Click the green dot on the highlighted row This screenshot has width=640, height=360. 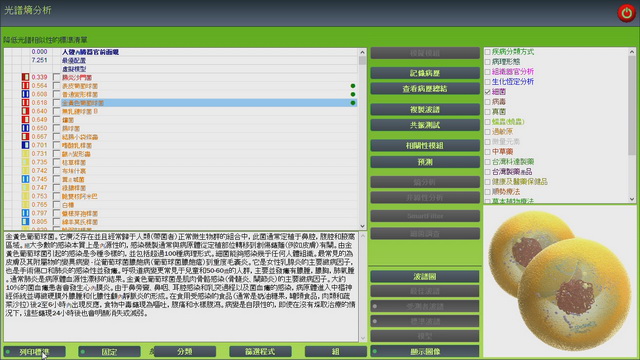coord(353,103)
